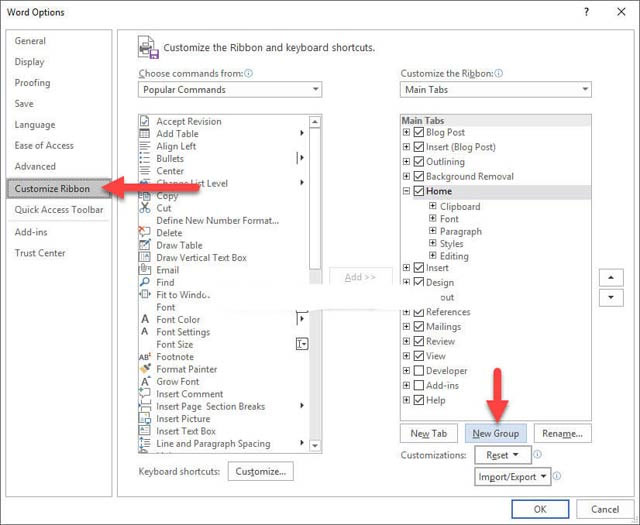Image resolution: width=640 pixels, height=525 pixels.
Task: Click info icon beside Choose commands from
Action: 248,73
